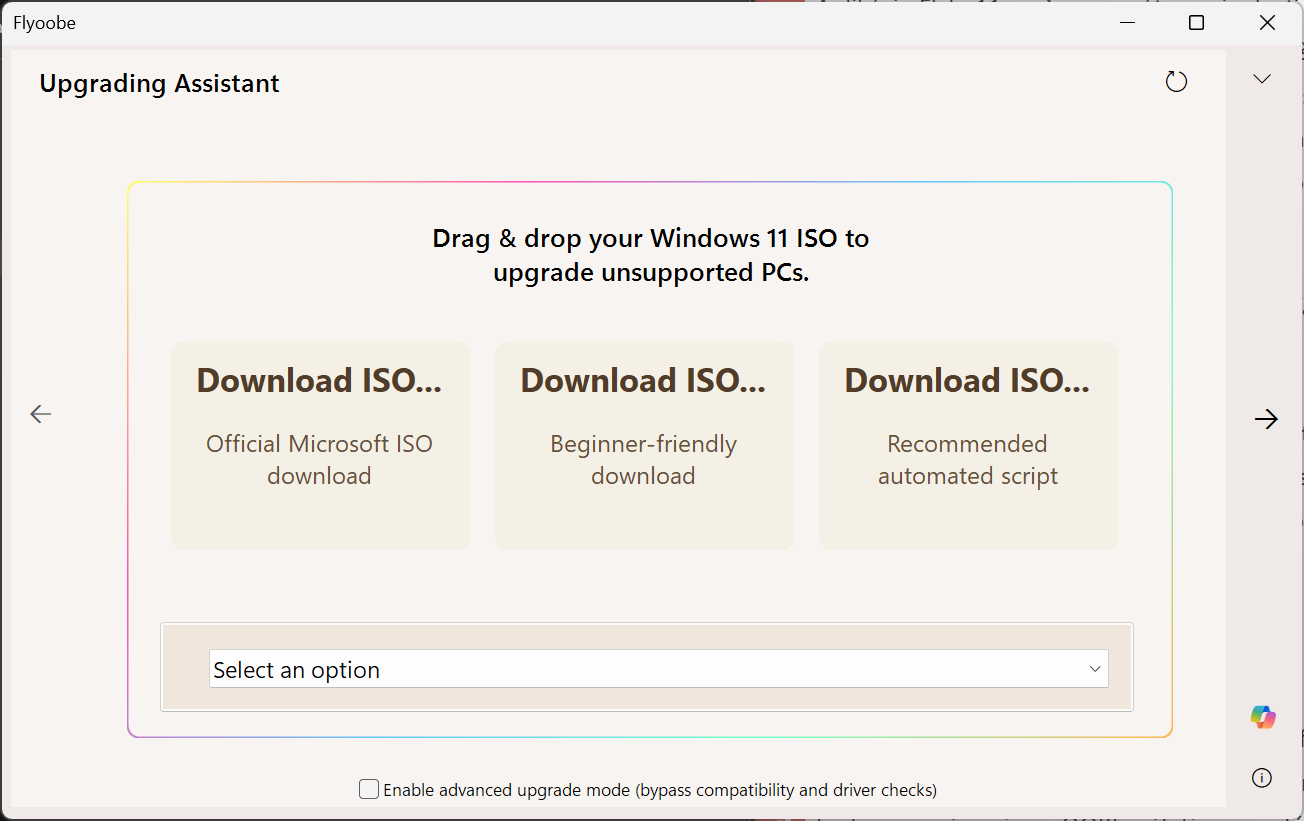Screen dimensions: 1304x821
Task: Minimize the Flyoobe window
Action: 1125,23
